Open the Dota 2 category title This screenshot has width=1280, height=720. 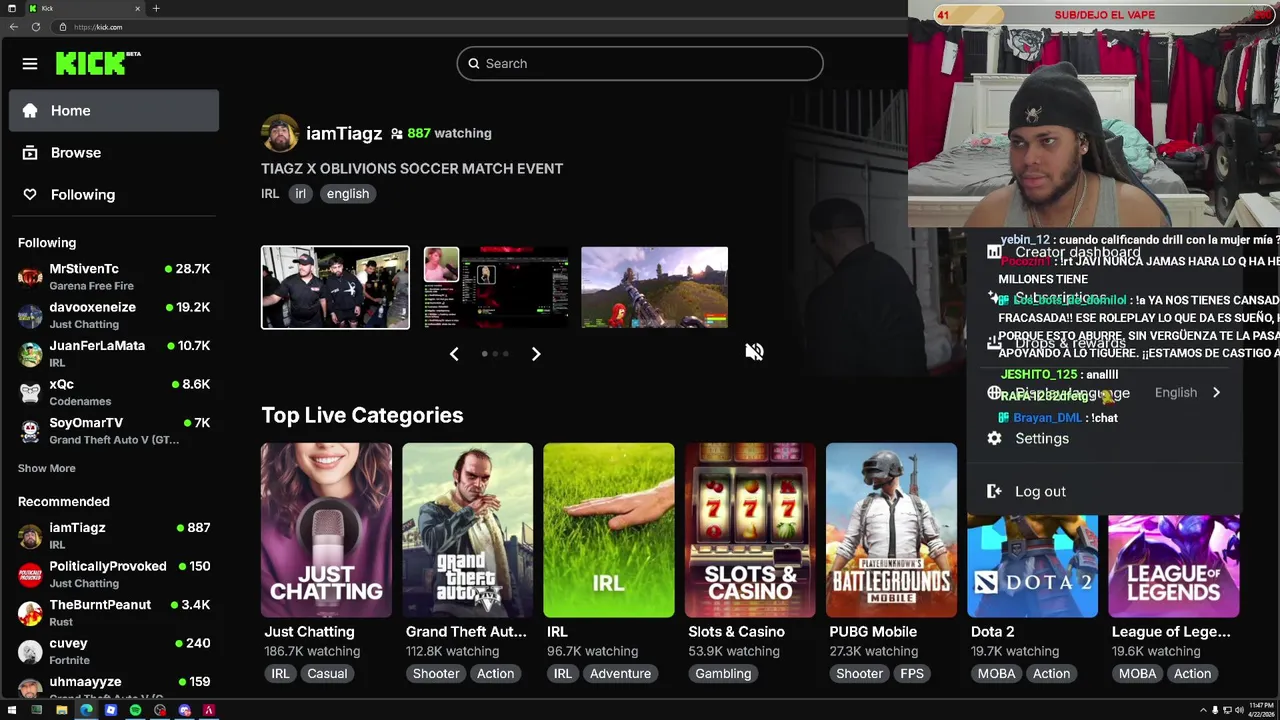pos(992,632)
